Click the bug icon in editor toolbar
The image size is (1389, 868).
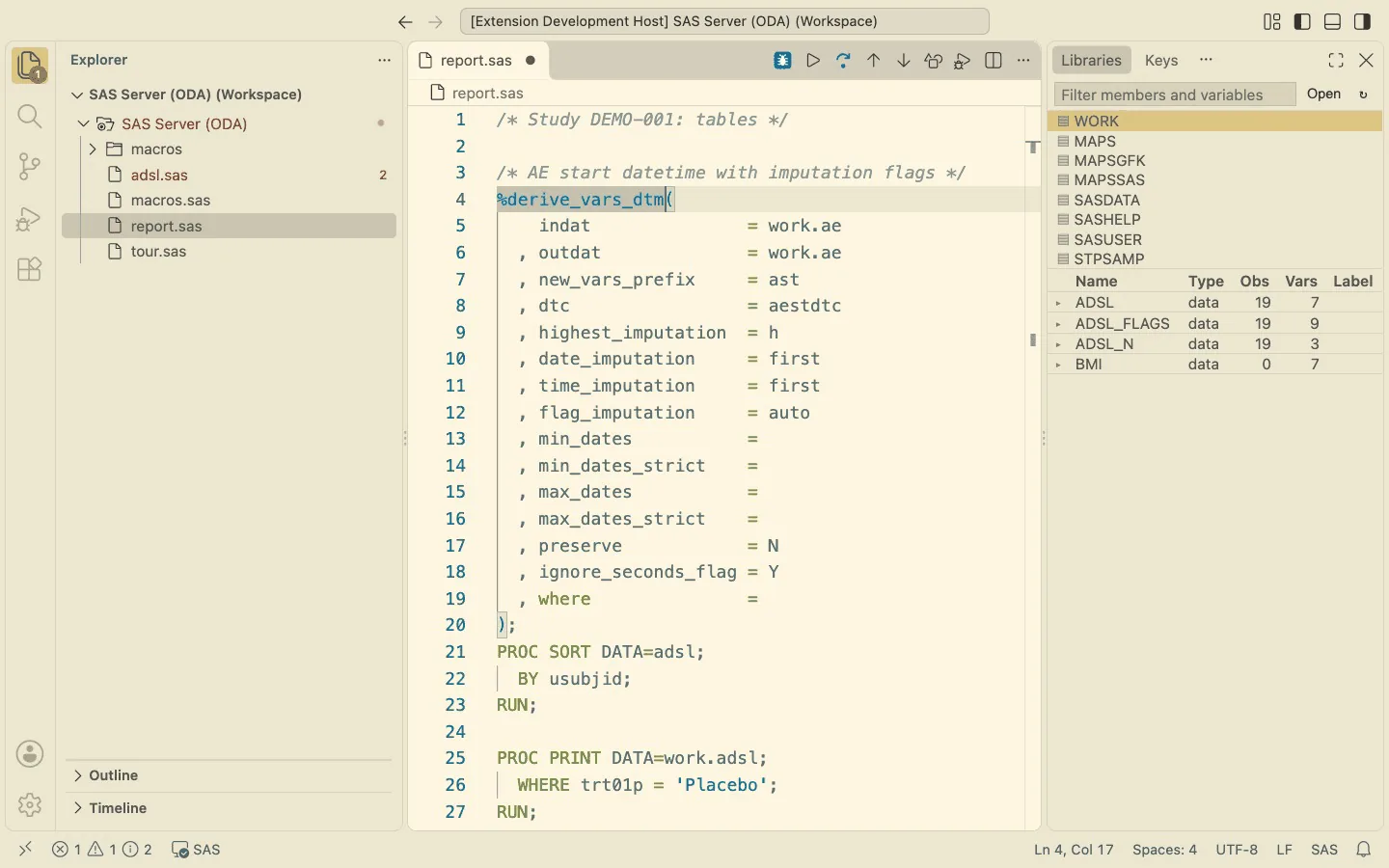click(x=783, y=61)
